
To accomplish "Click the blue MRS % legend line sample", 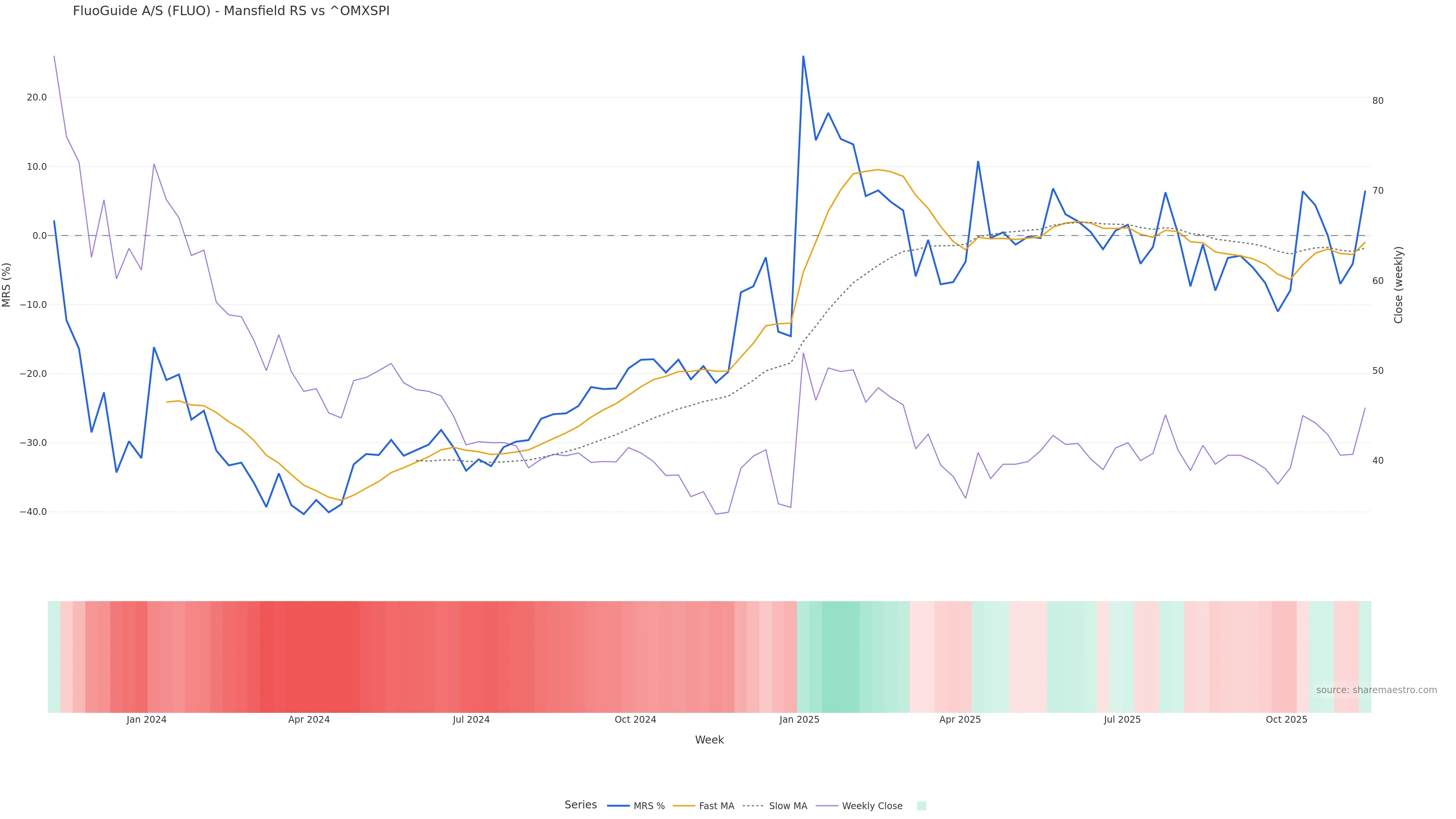I will point(618,806).
